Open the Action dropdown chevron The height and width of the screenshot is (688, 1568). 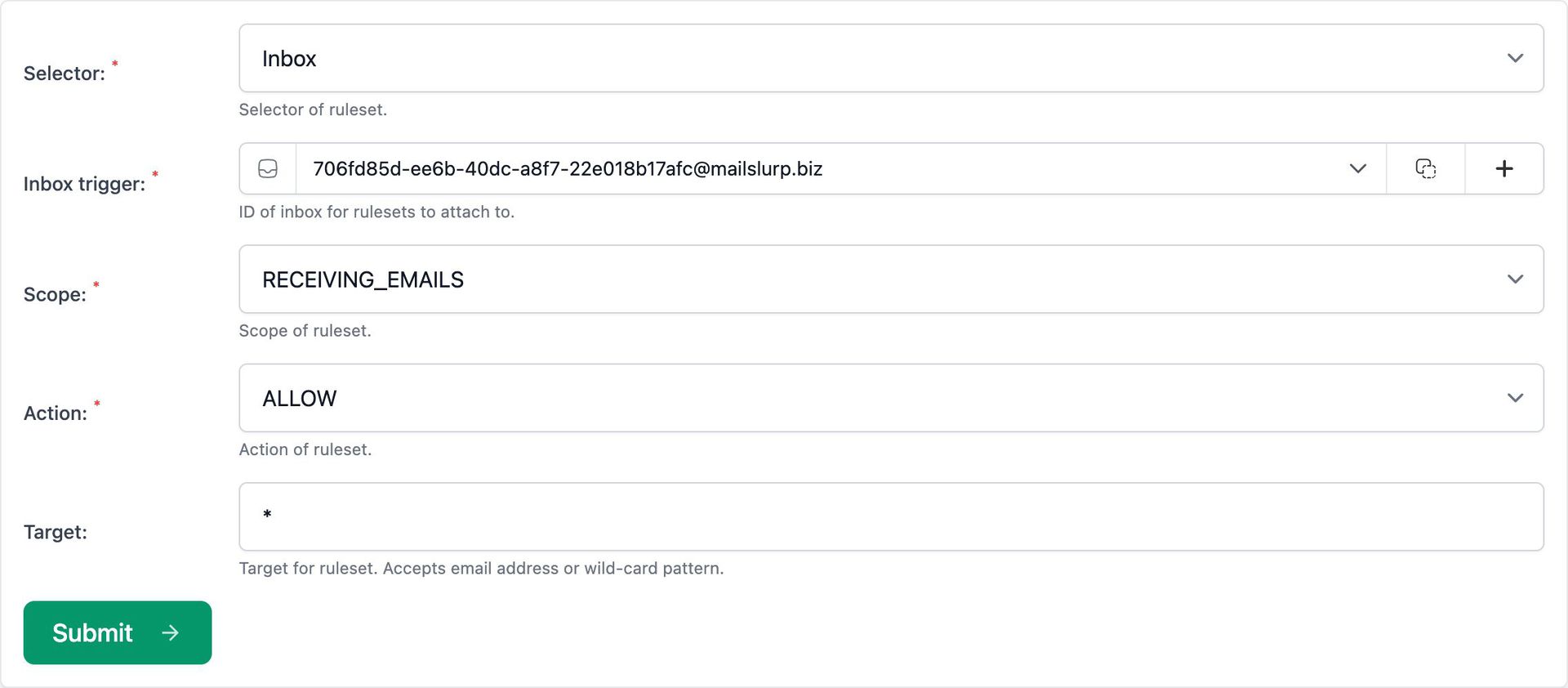1515,398
